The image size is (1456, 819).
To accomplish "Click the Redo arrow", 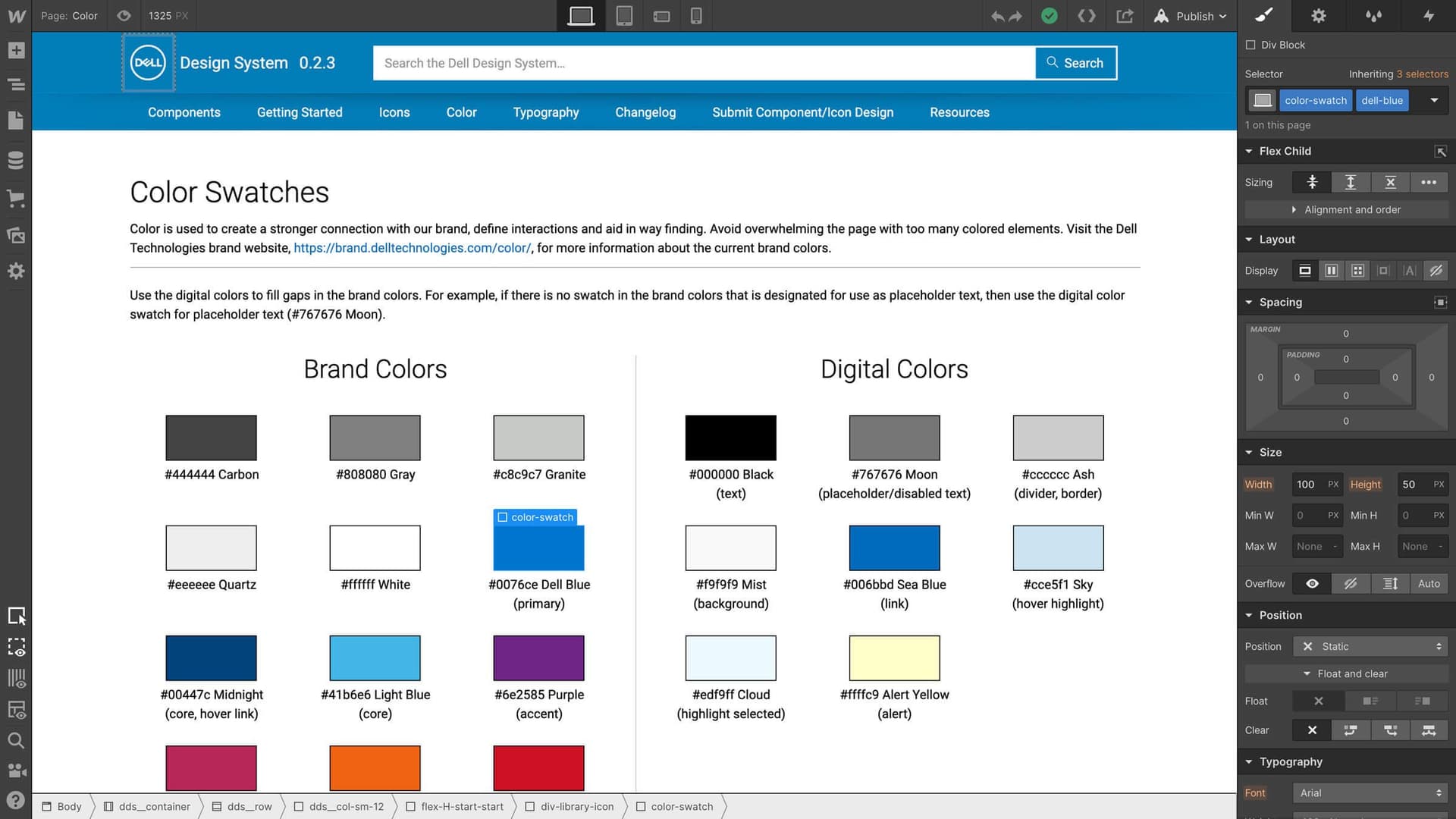I will (x=1015, y=16).
